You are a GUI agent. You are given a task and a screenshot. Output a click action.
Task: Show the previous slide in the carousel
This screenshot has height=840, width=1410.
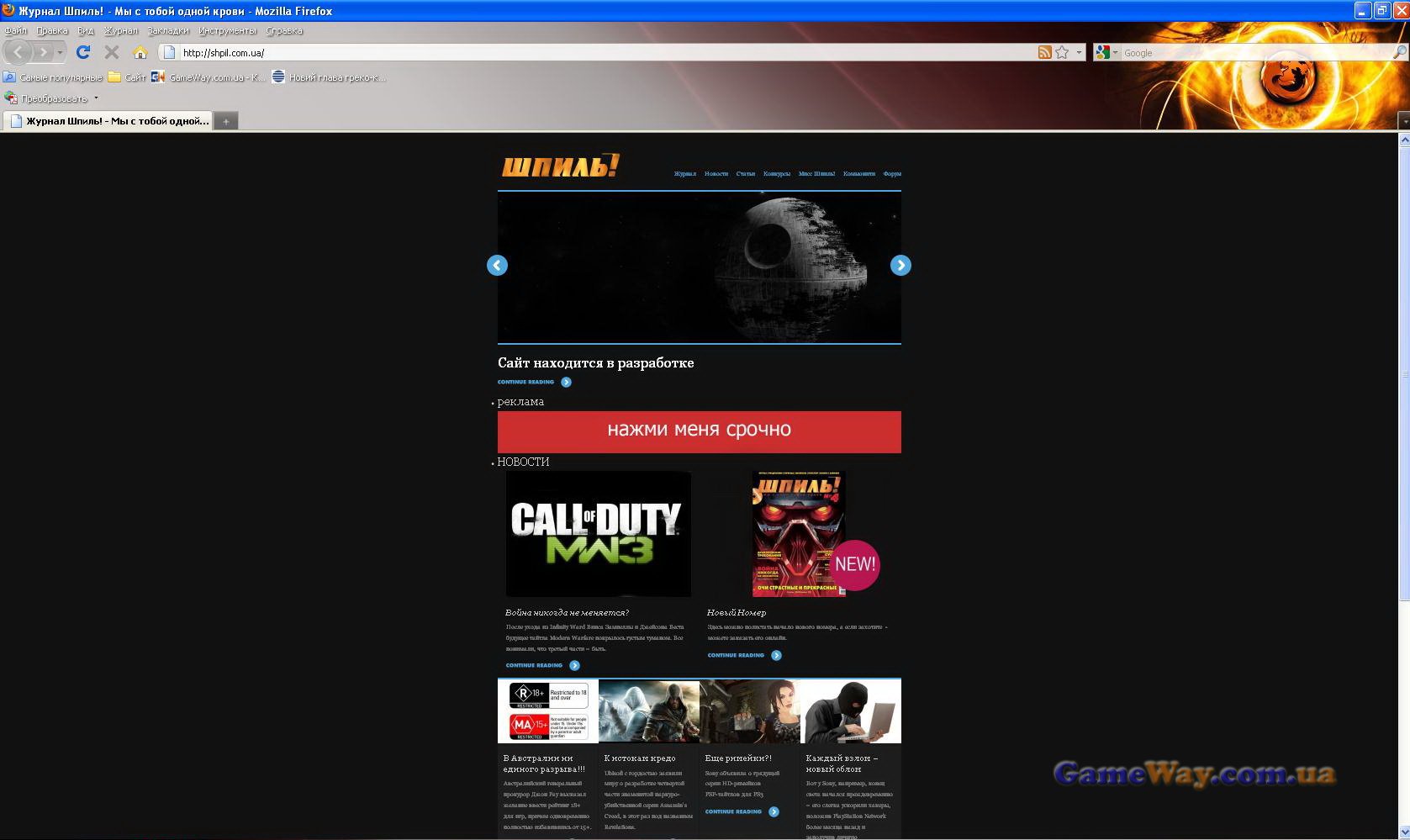497,266
